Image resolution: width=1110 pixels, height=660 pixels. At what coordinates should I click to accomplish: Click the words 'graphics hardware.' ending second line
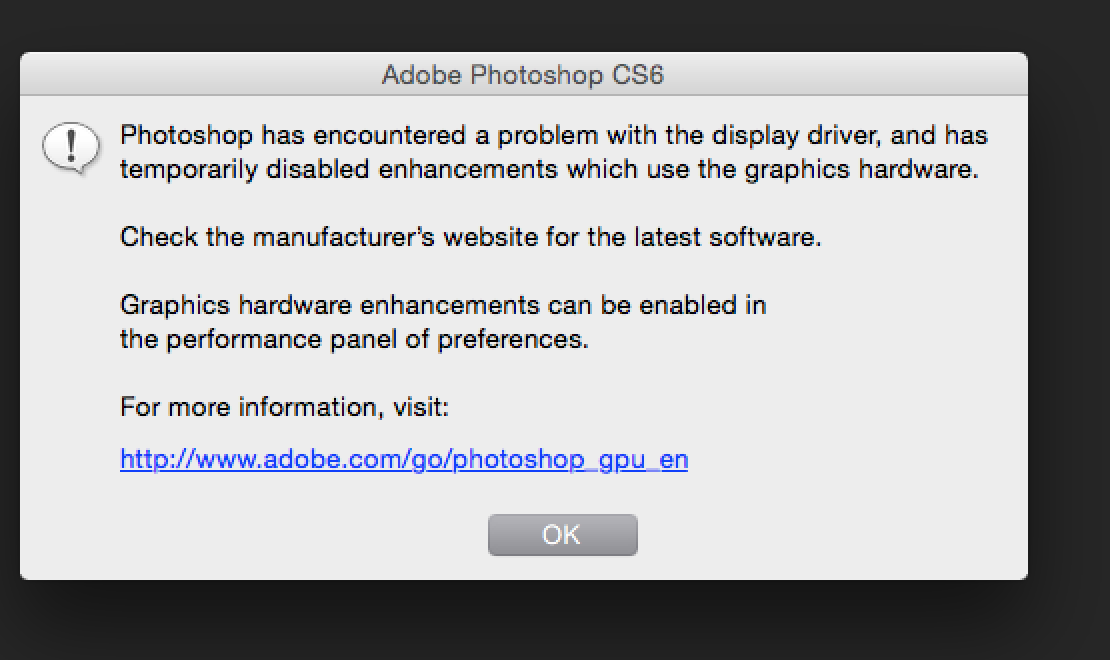[x=862, y=169]
